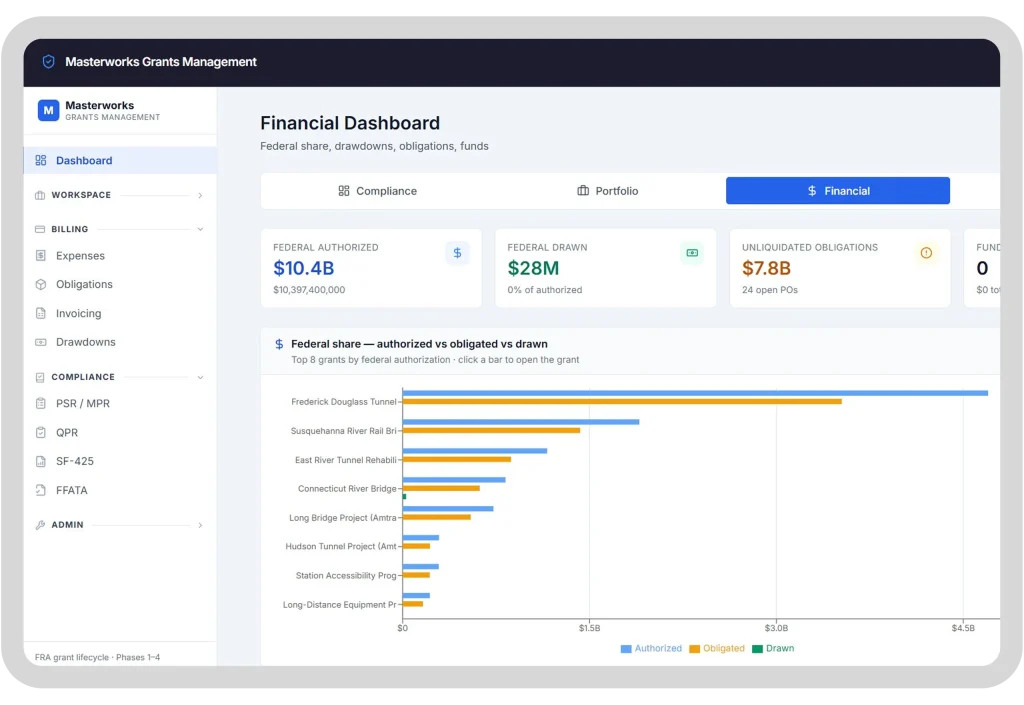Viewport: 1024px width, 705px height.
Task: Click Frederick Douglass Tunnel authorized bar
Action: point(695,393)
